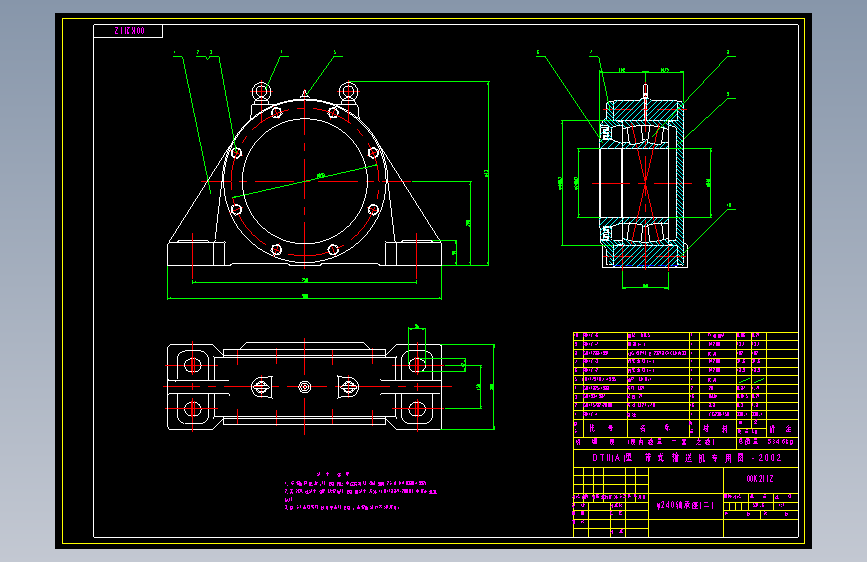This screenshot has height=562, width=867.
Task: Select the hatched base in the section view
Action: point(645,256)
